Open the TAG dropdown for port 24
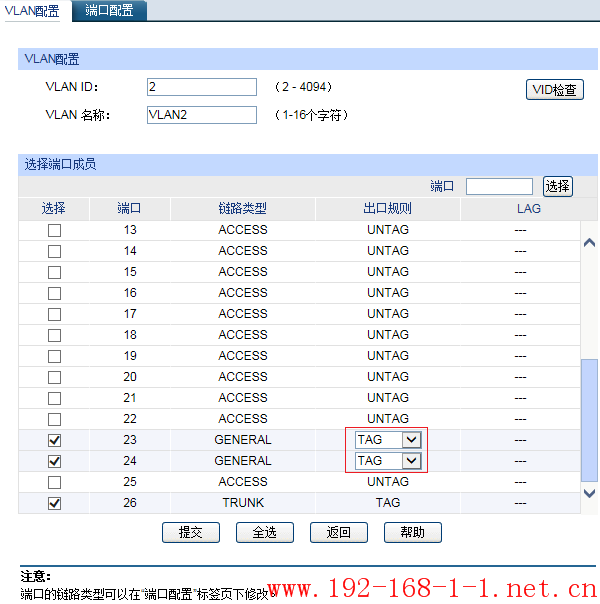This screenshot has width=600, height=604. coord(388,461)
